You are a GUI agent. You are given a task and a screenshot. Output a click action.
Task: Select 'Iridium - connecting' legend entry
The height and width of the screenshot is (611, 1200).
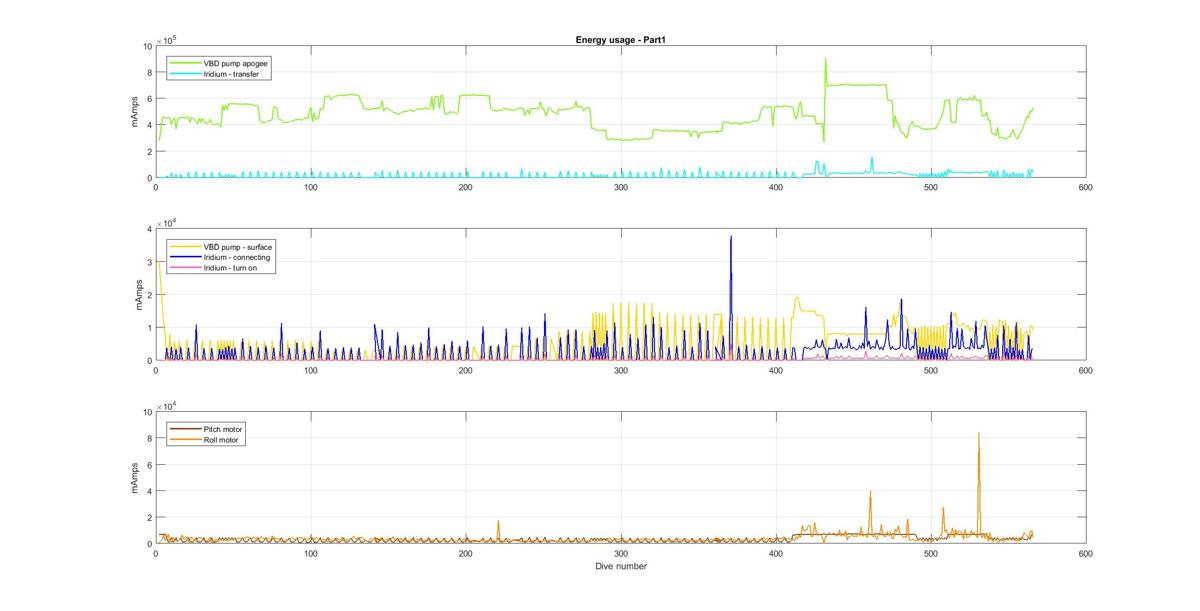click(237, 257)
